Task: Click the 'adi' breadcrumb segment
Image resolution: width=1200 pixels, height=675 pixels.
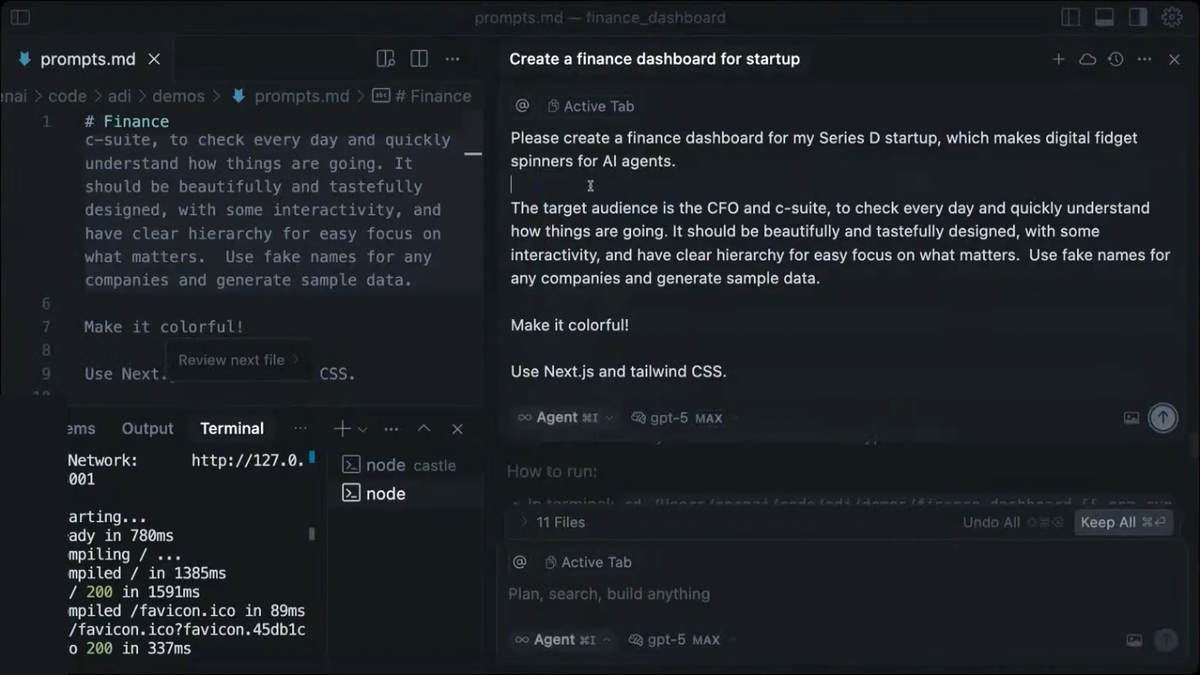Action: pos(119,96)
